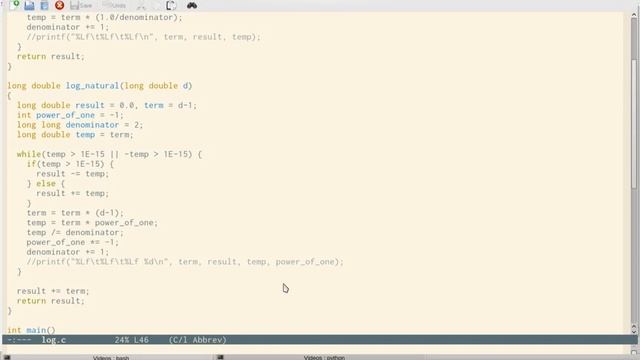Viewport: 640px width, 360px height.
Task: Click the log.c buffer name in the mode line
Action: 53,340
